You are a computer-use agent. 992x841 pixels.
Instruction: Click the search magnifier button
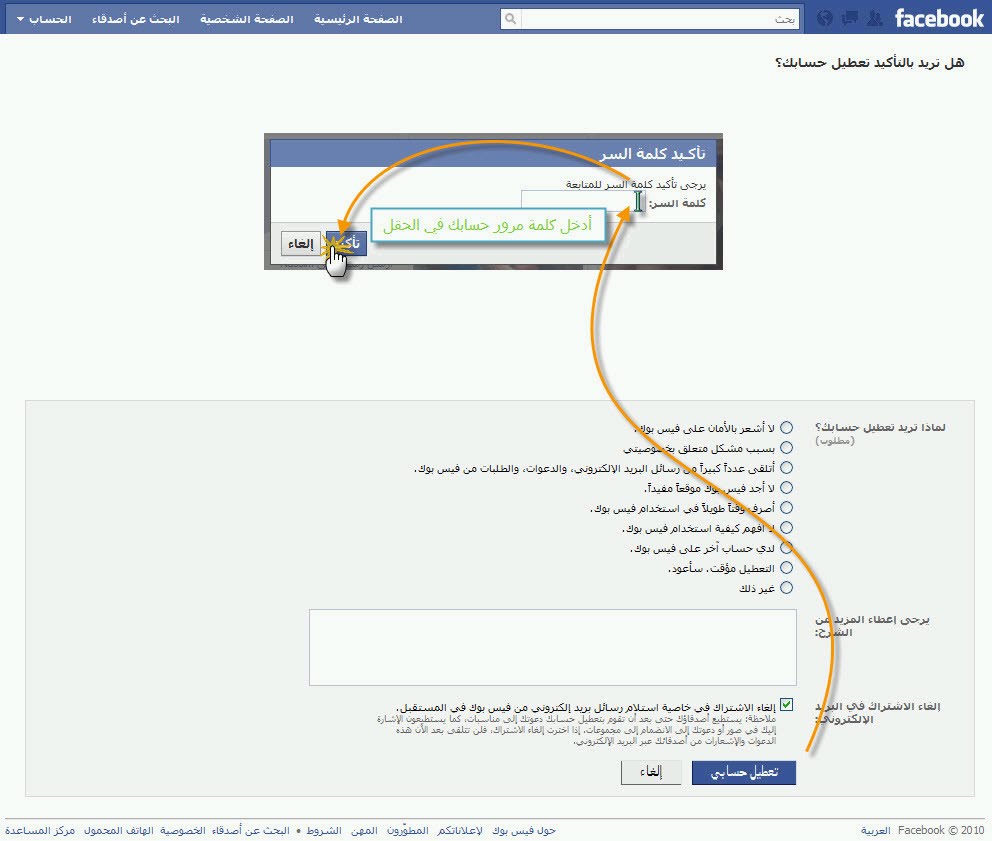pos(511,19)
